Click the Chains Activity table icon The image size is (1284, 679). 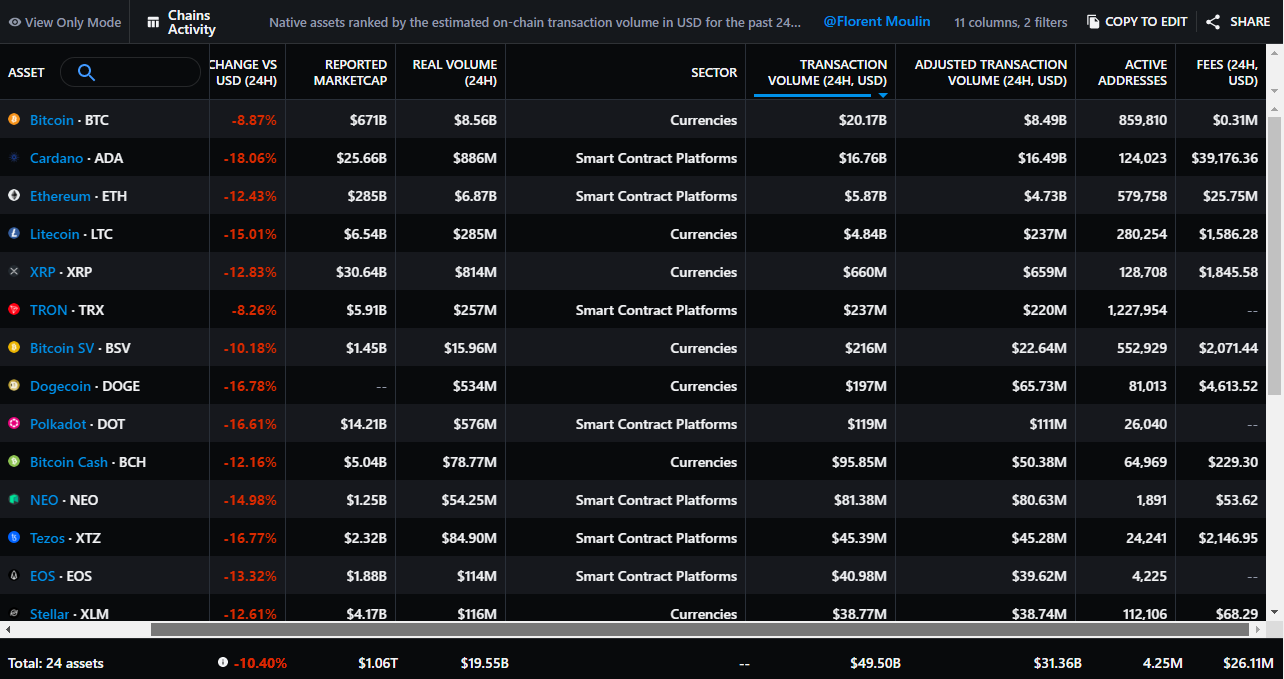click(x=153, y=22)
